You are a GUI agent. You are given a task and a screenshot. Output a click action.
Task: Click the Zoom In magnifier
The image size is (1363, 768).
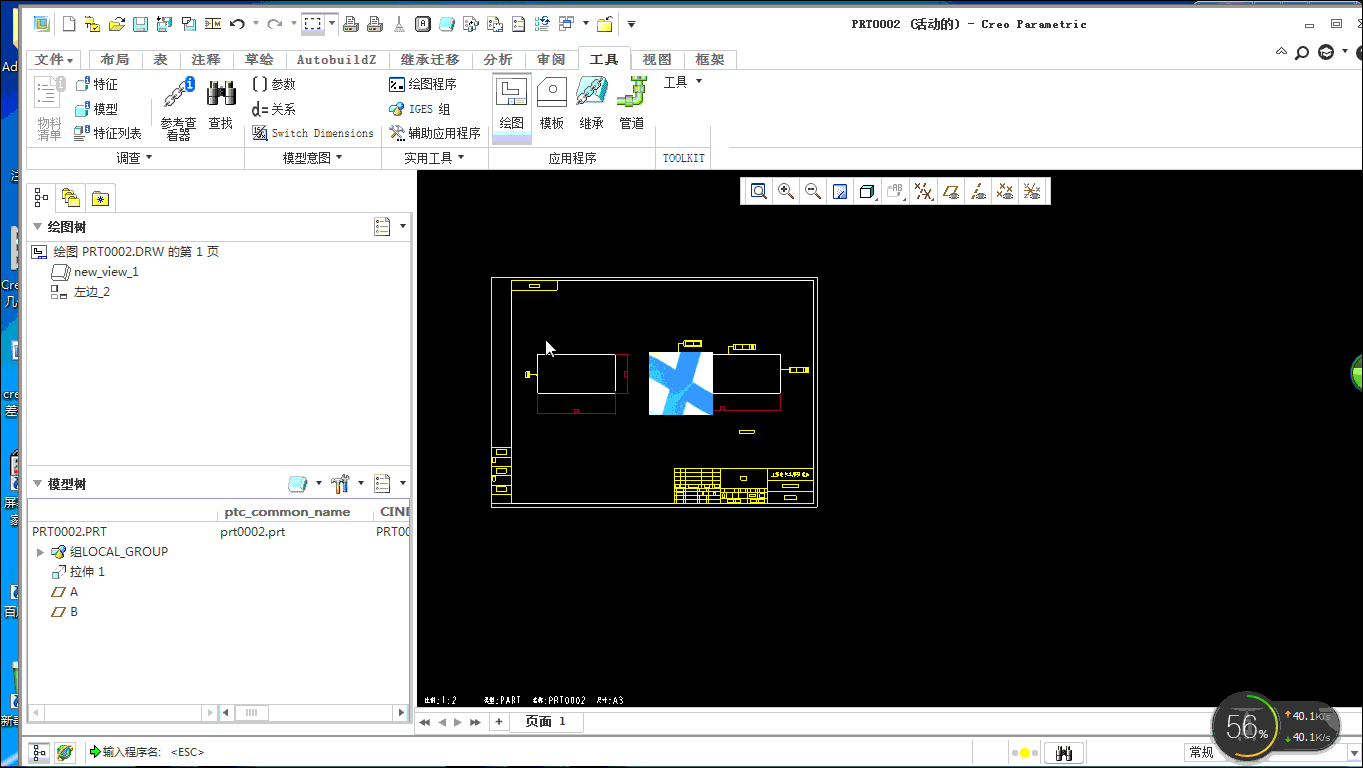click(x=786, y=191)
